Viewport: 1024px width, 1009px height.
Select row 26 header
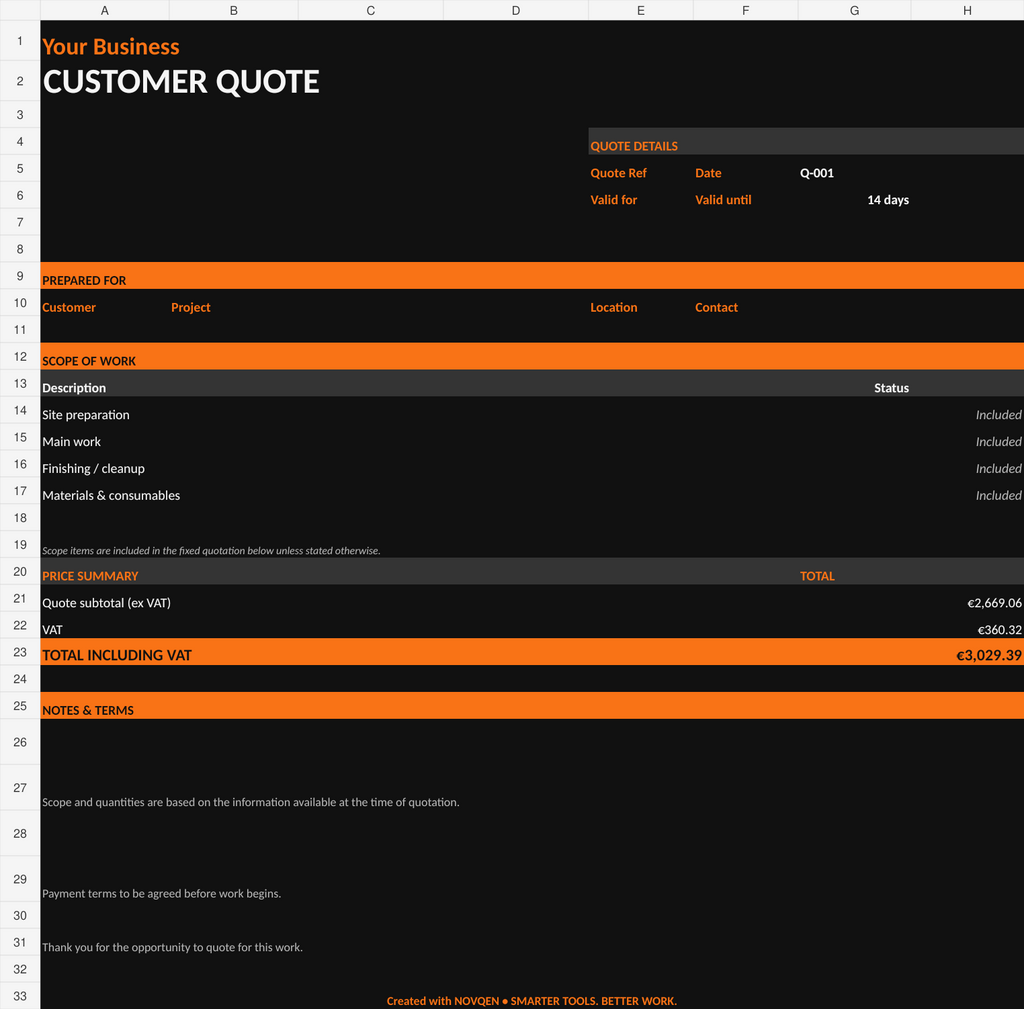[20, 742]
